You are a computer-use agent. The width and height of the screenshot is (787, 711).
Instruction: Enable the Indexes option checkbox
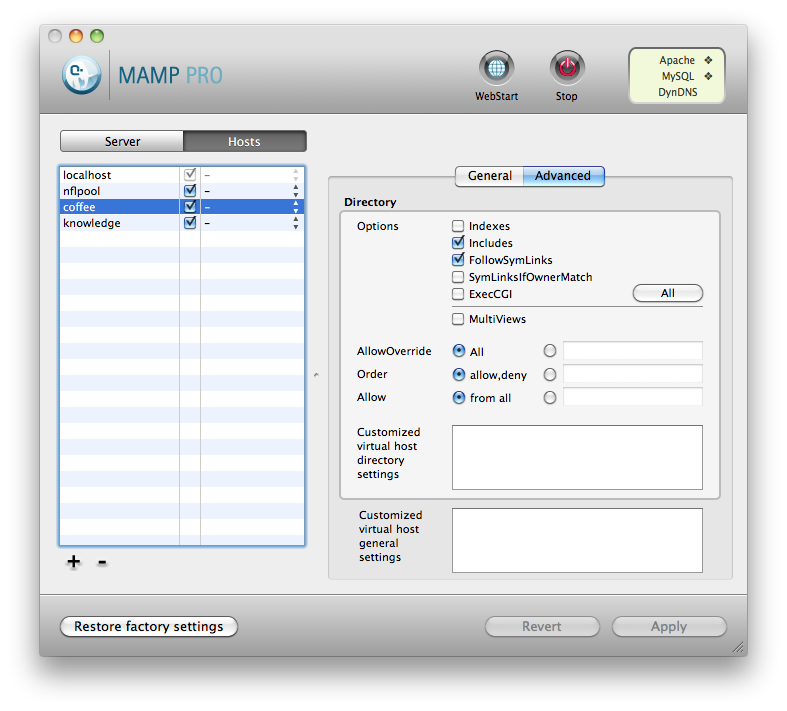point(458,227)
